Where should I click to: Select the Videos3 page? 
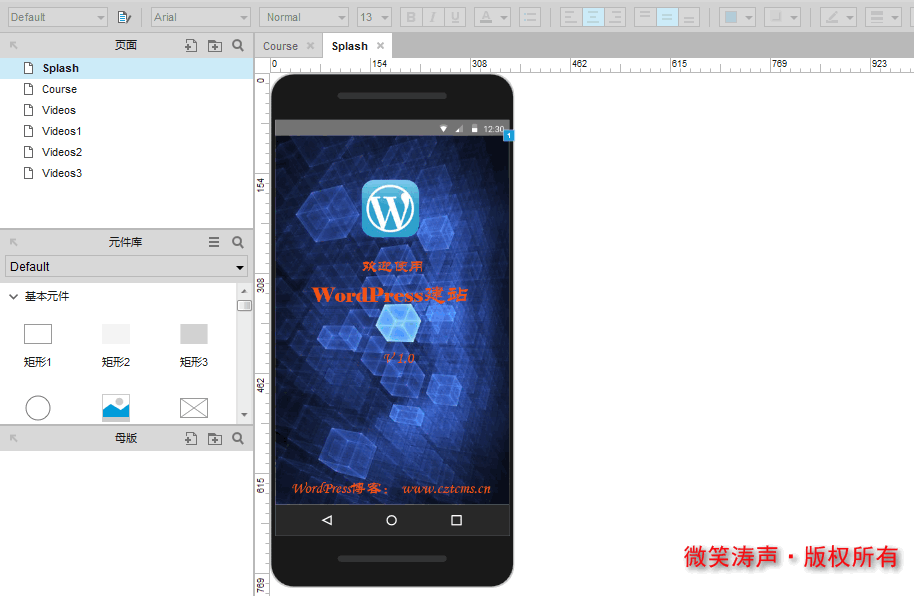126,173
